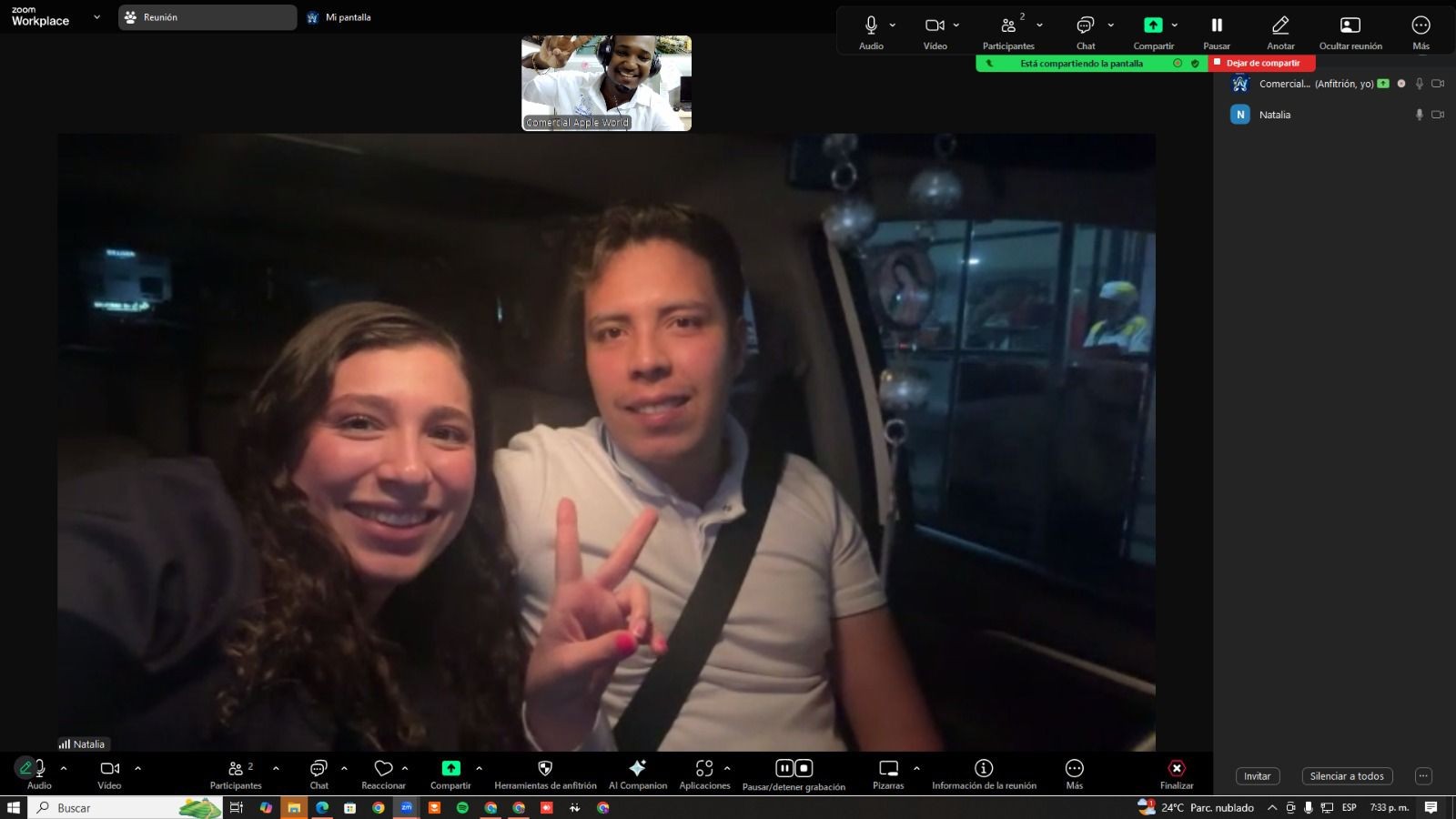This screenshot has height=819, width=1456.
Task: Open the Aplicaciones icon
Action: (x=704, y=769)
